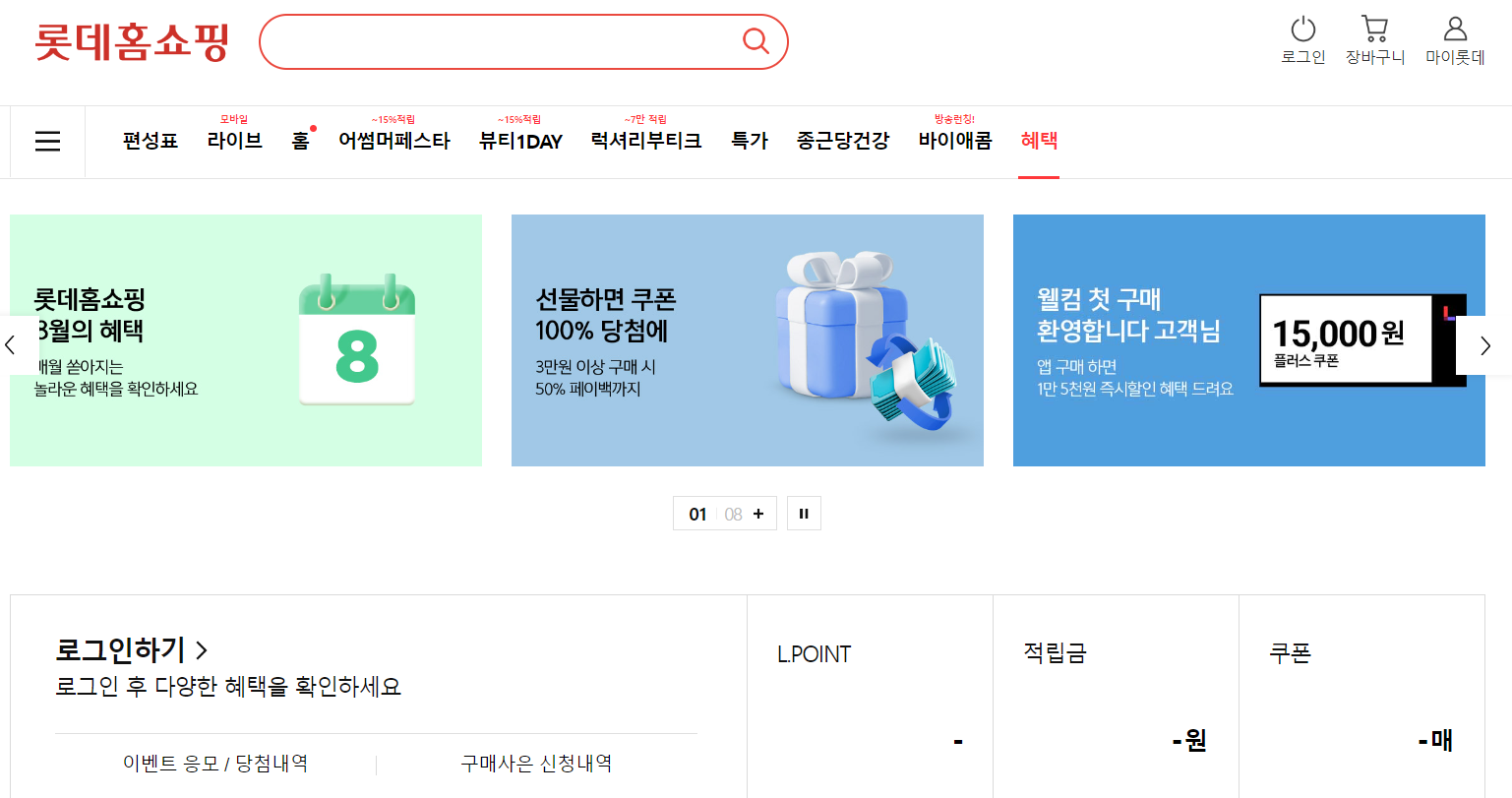The height and width of the screenshot is (798, 1512).
Task: Click the Lotte Home Shopping logo
Action: 131,42
